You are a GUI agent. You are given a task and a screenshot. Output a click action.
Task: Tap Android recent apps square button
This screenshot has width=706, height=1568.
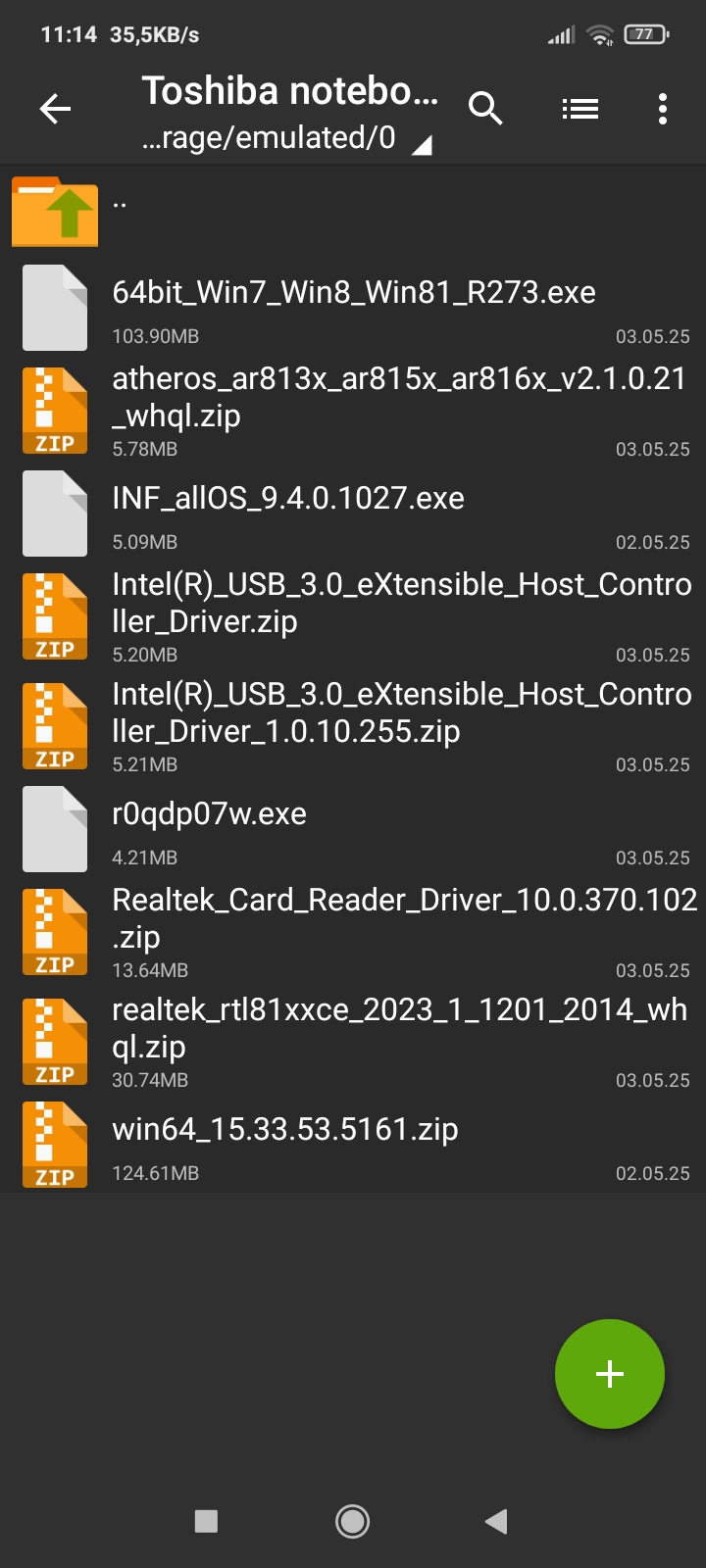click(206, 1521)
